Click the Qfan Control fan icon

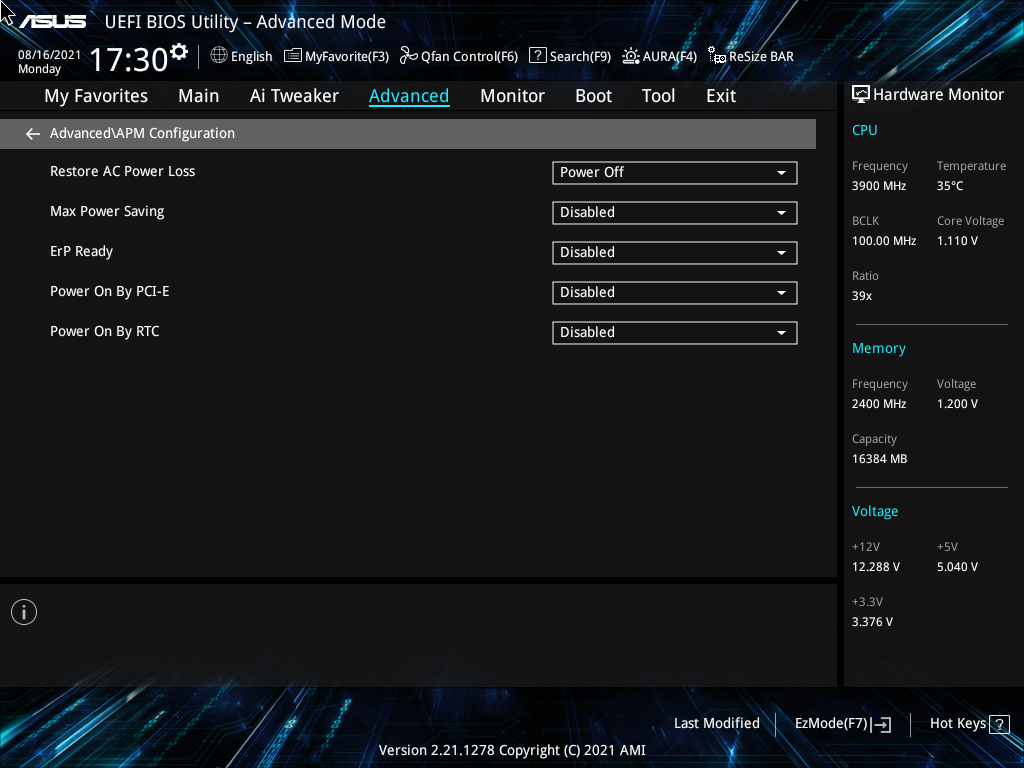pyautogui.click(x=409, y=56)
